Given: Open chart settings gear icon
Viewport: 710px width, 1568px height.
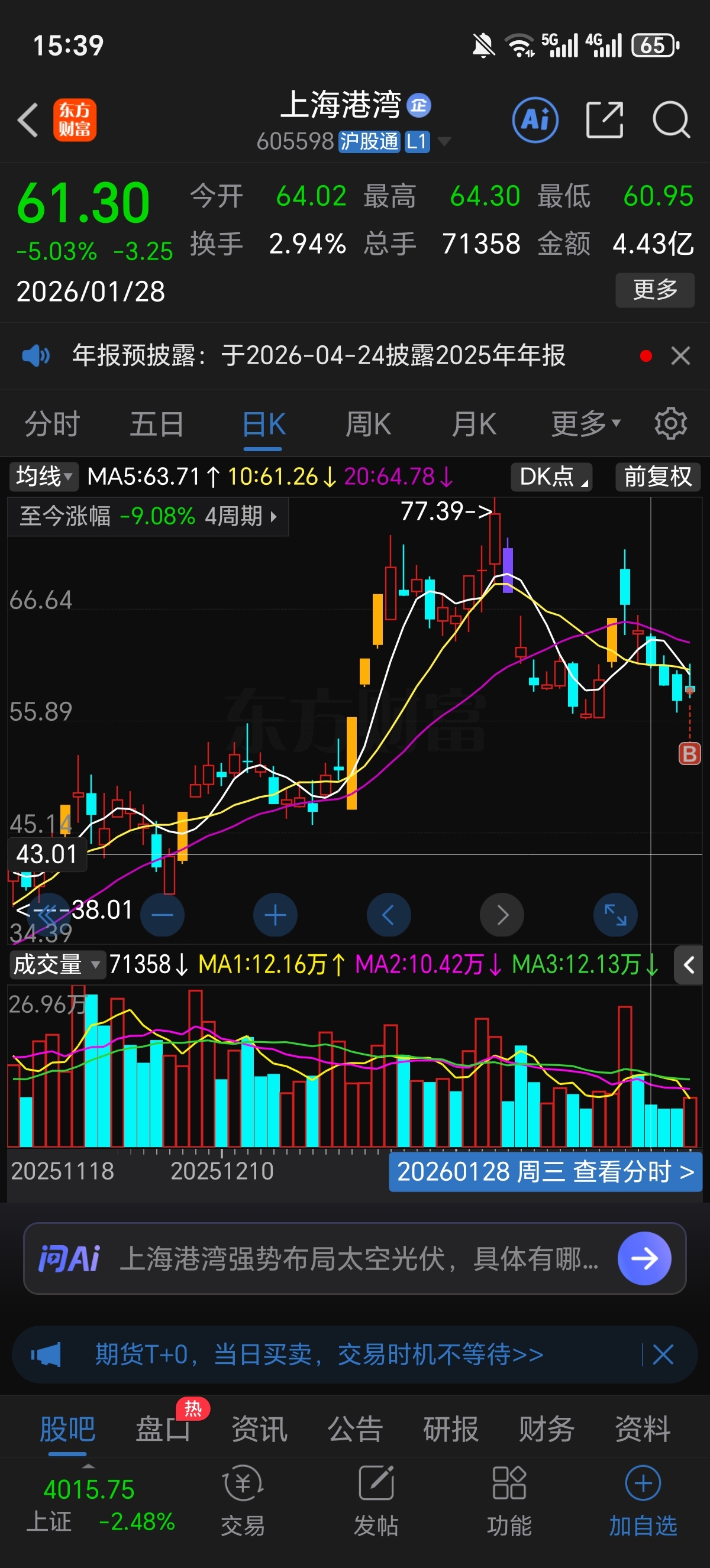Looking at the screenshot, I should [x=671, y=424].
